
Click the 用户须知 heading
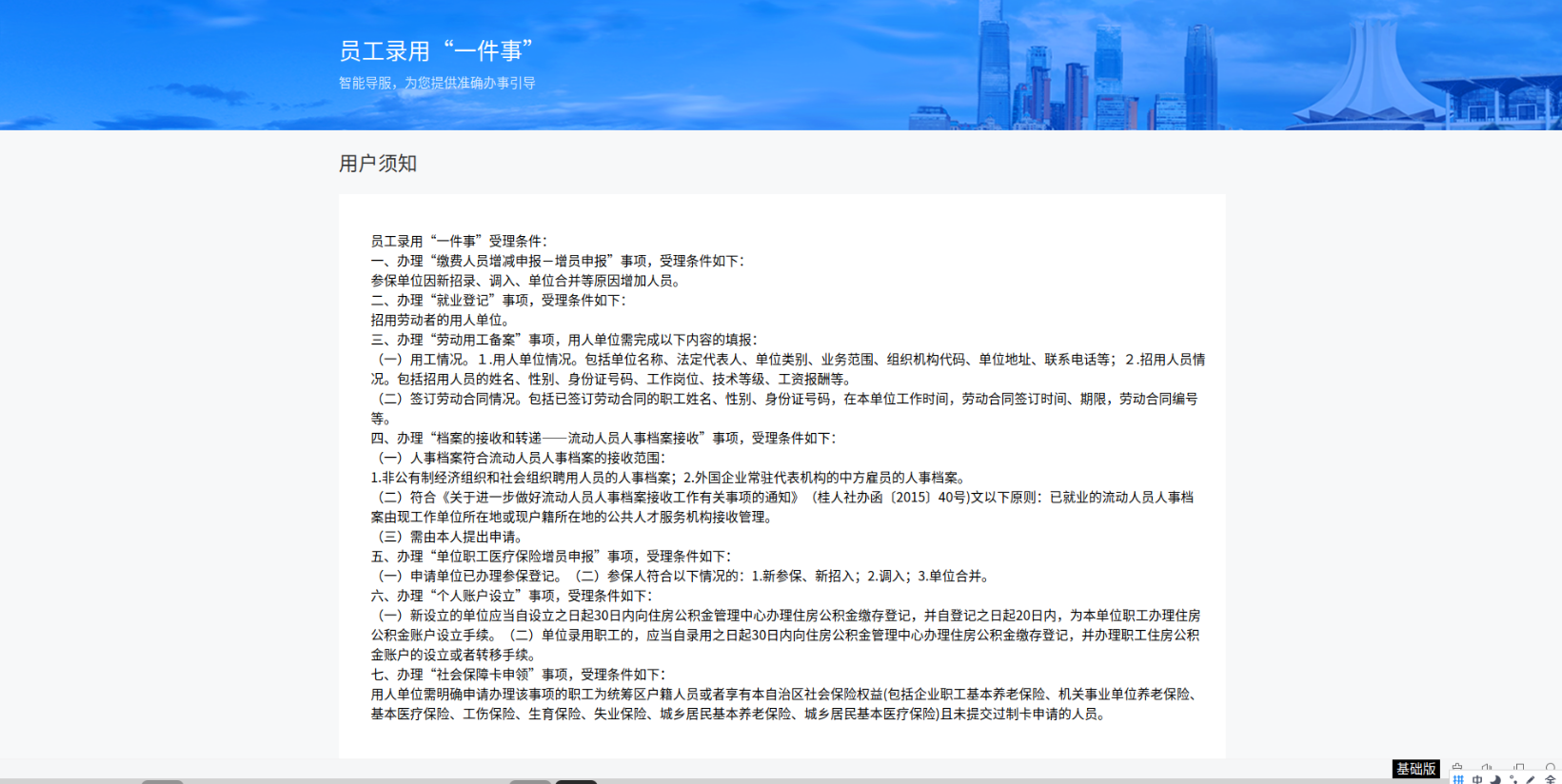(x=378, y=164)
